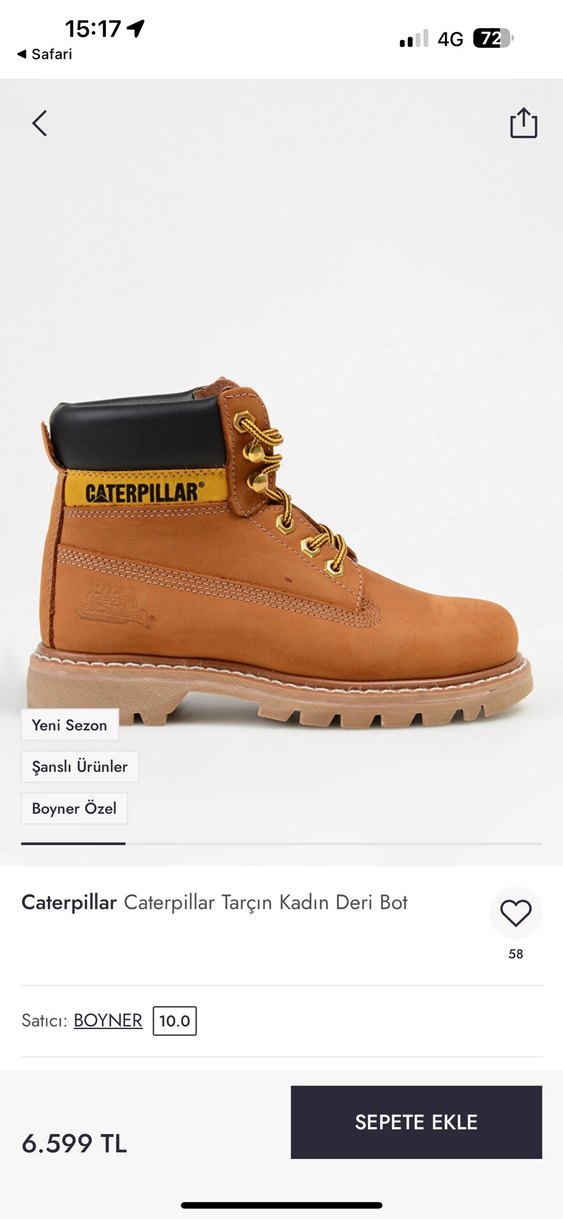
Task: Tap the 4G network indicator
Action: [450, 39]
